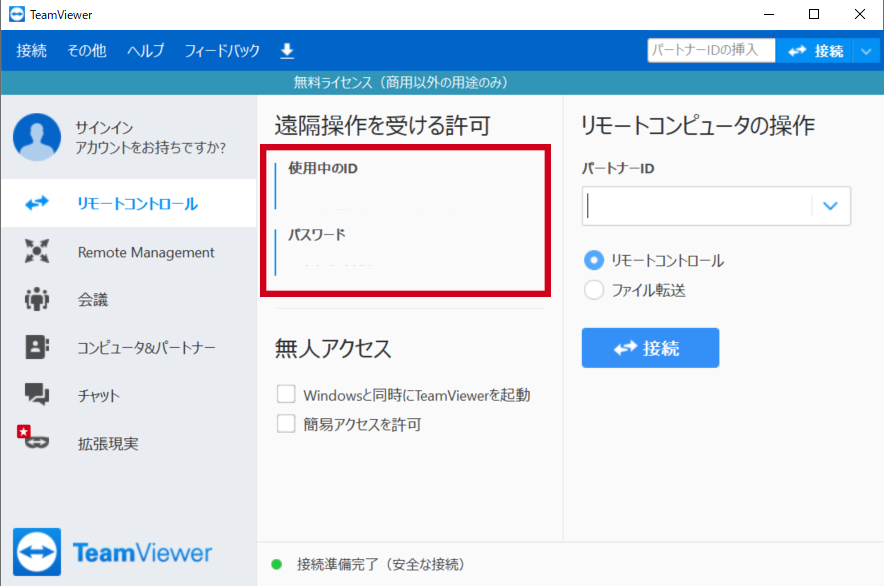
Task: Focus the パートナーIDの挿入 field in the header
Action: click(x=711, y=50)
